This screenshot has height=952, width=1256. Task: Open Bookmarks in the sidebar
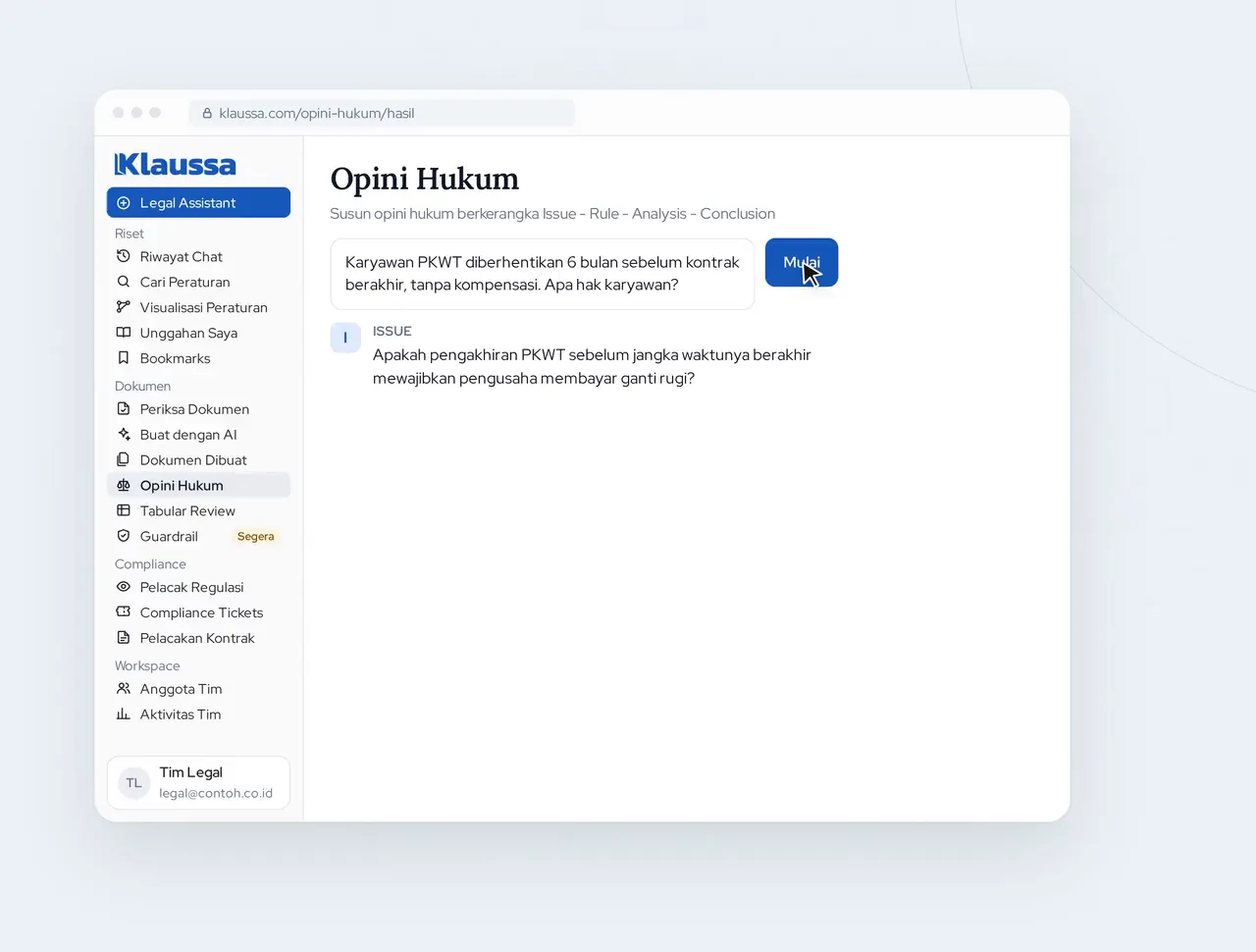[198, 358]
